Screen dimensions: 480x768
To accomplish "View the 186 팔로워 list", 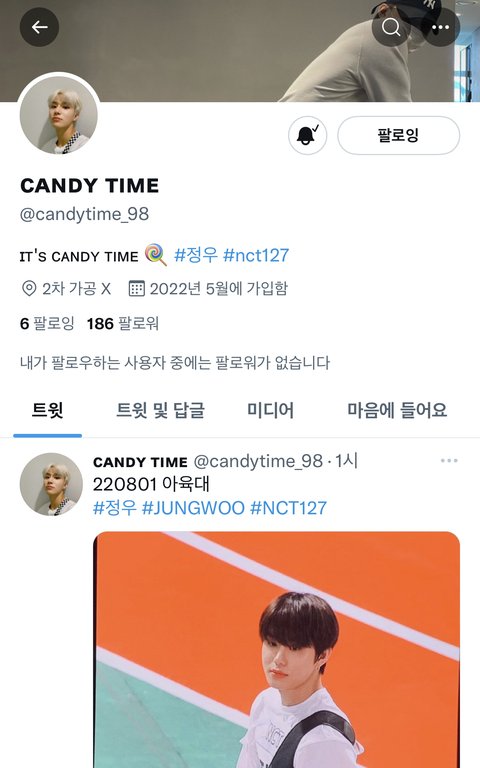I will click(122, 323).
